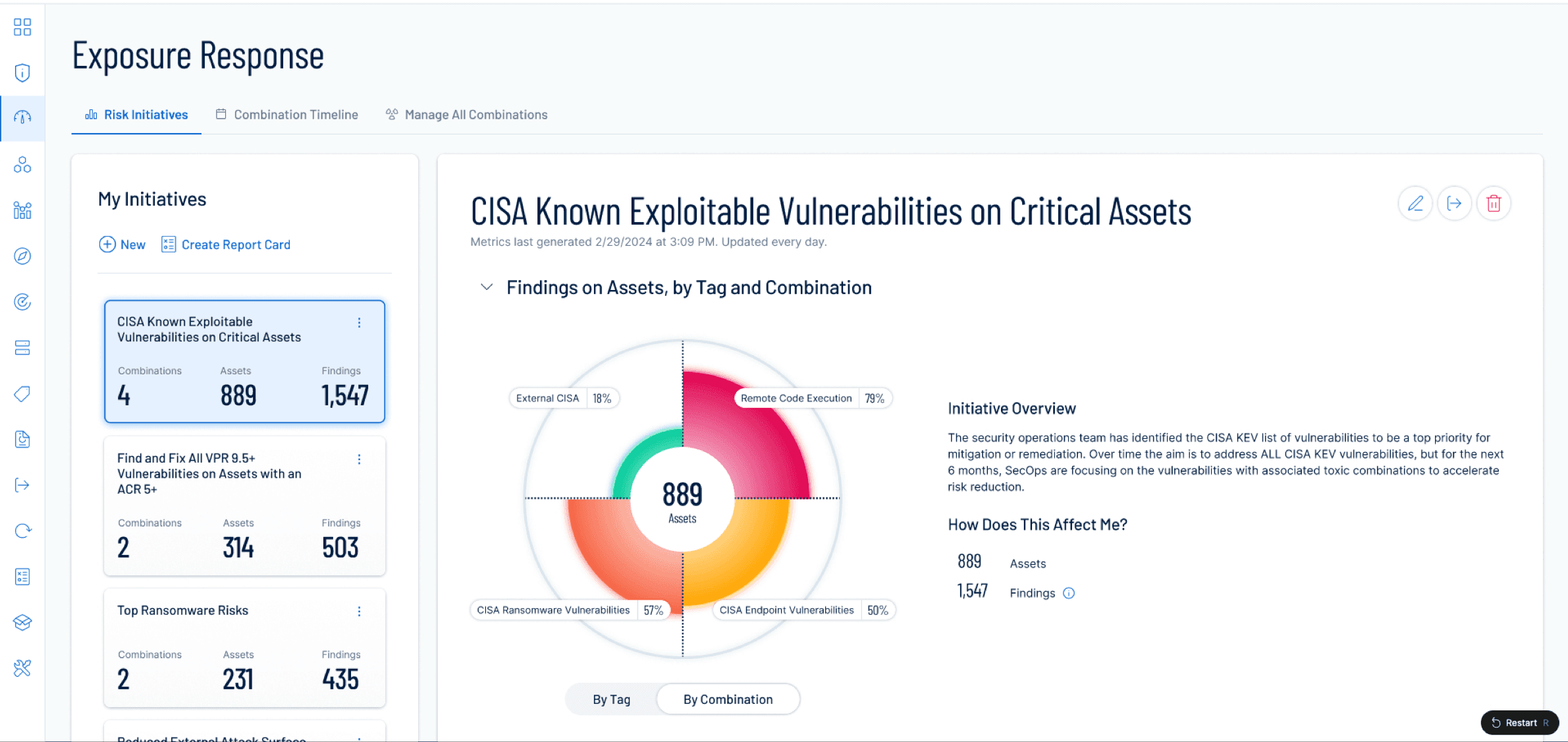Switch to the By Tag view
The height and width of the screenshot is (742, 1568).
pyautogui.click(x=610, y=699)
